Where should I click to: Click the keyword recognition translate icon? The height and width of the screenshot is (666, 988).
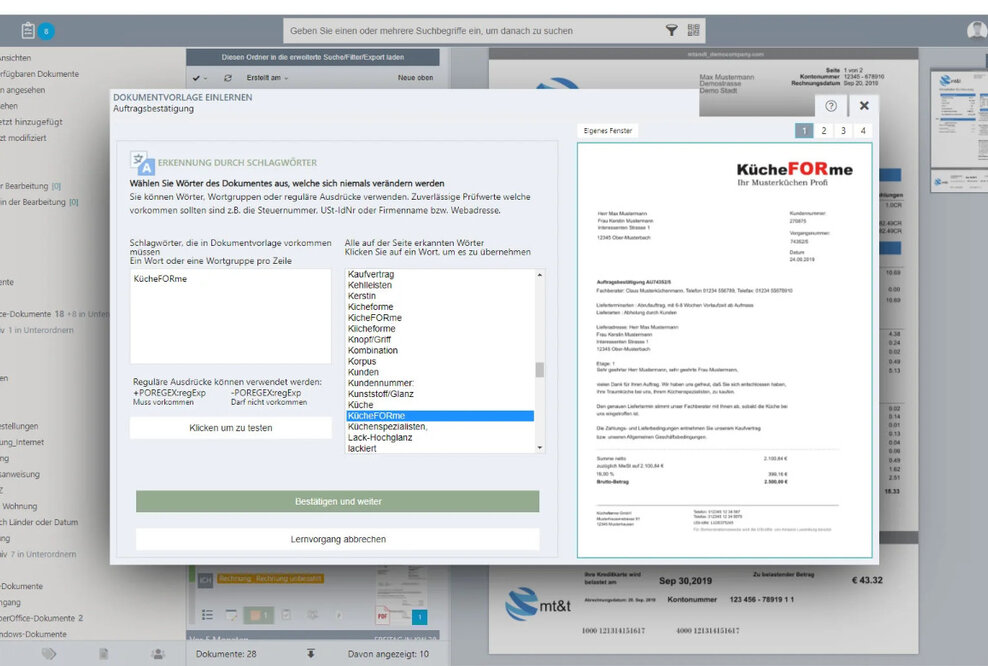140,161
